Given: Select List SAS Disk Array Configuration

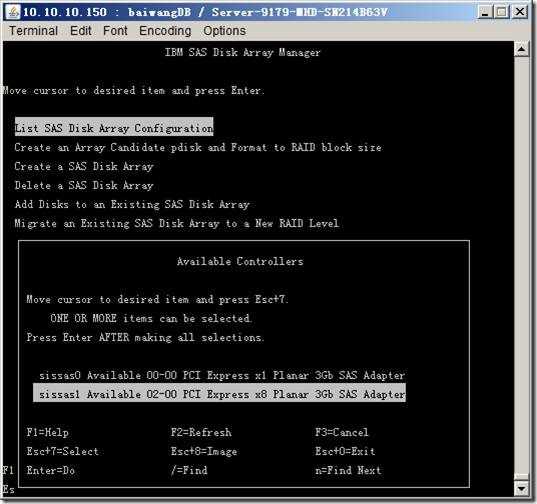Looking at the screenshot, I should [x=114, y=128].
